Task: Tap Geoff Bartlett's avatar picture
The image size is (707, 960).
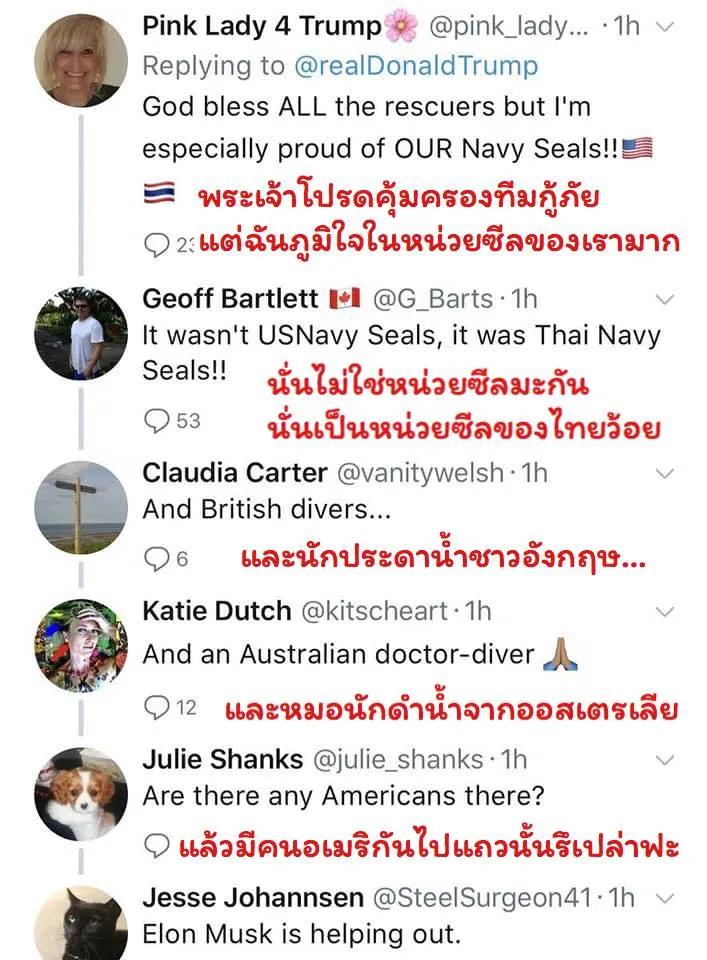Action: pos(80,334)
